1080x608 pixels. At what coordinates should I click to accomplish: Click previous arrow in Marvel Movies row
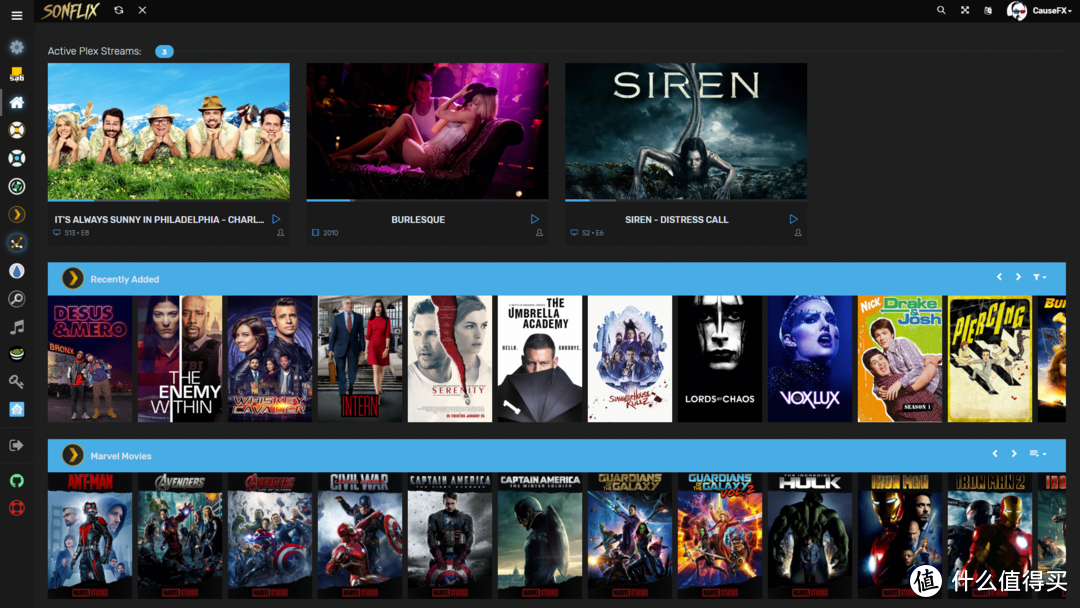(x=995, y=454)
